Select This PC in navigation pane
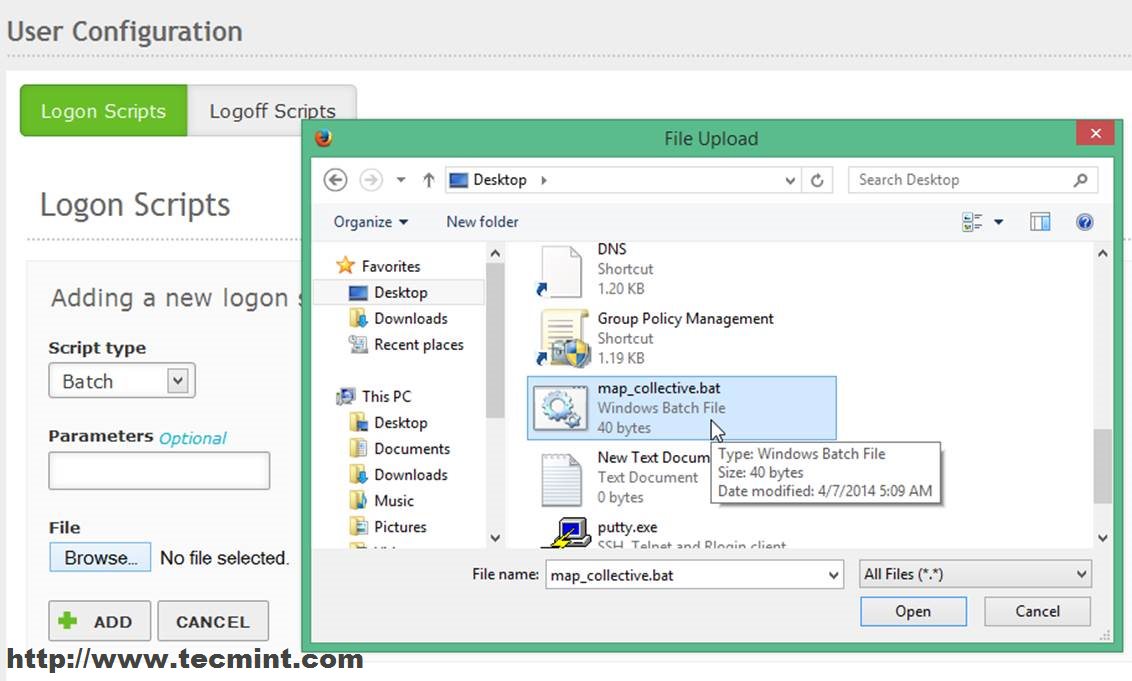The image size is (1132, 681). 374,396
